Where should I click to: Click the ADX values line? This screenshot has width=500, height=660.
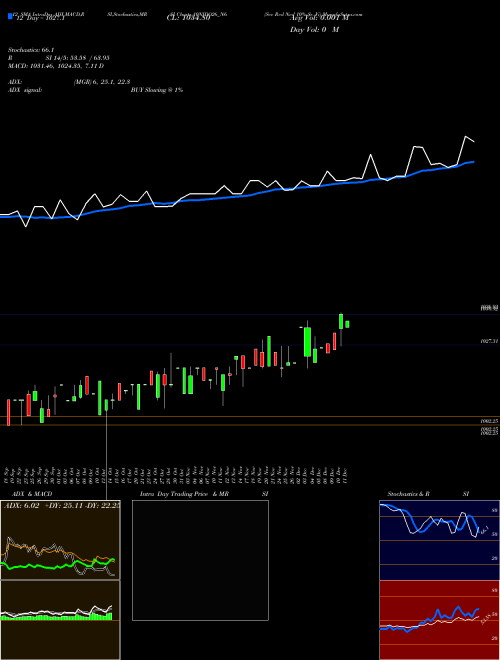point(69,82)
